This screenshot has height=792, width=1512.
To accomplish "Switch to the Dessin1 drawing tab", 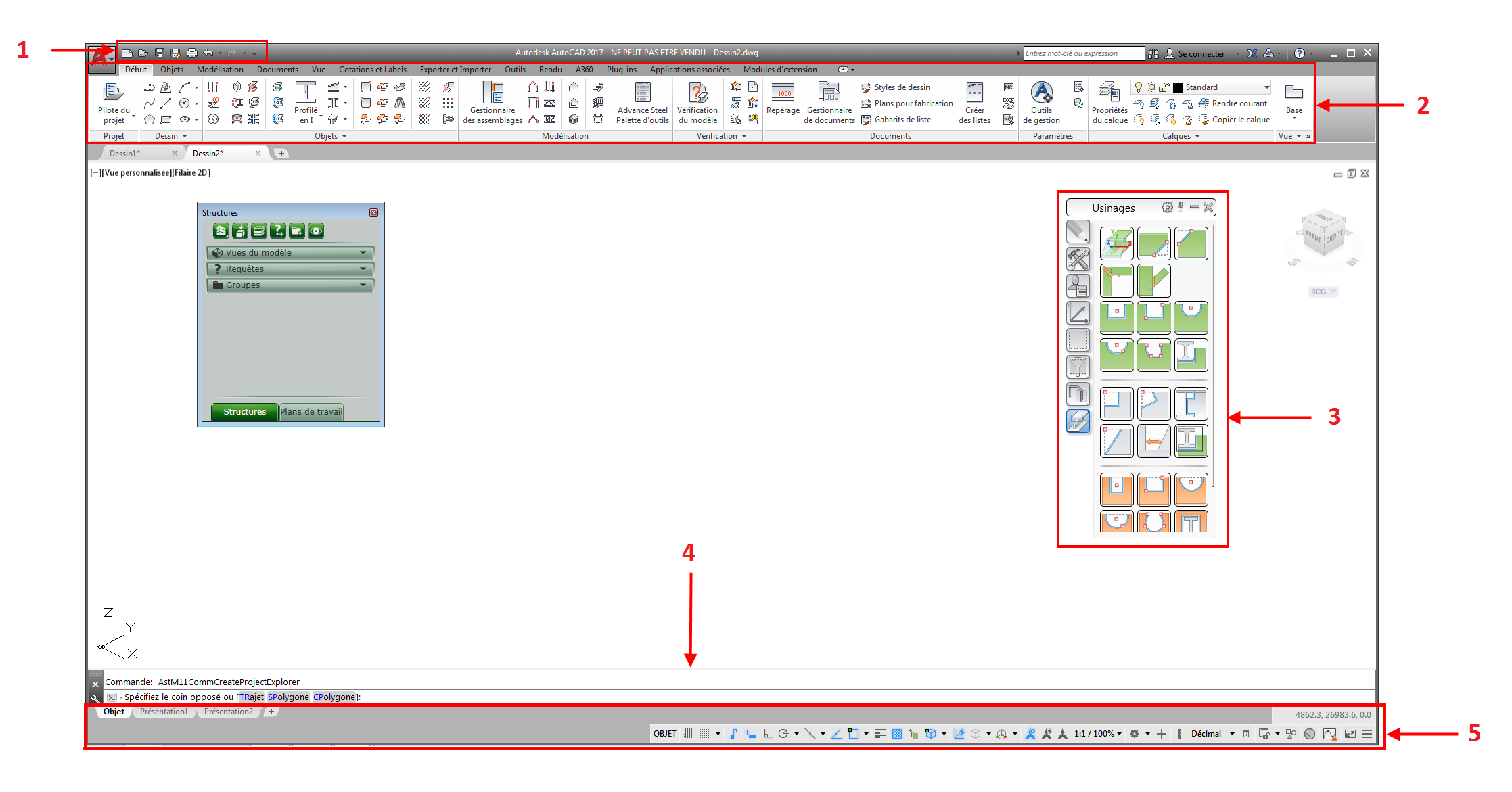I will pyautogui.click(x=125, y=154).
